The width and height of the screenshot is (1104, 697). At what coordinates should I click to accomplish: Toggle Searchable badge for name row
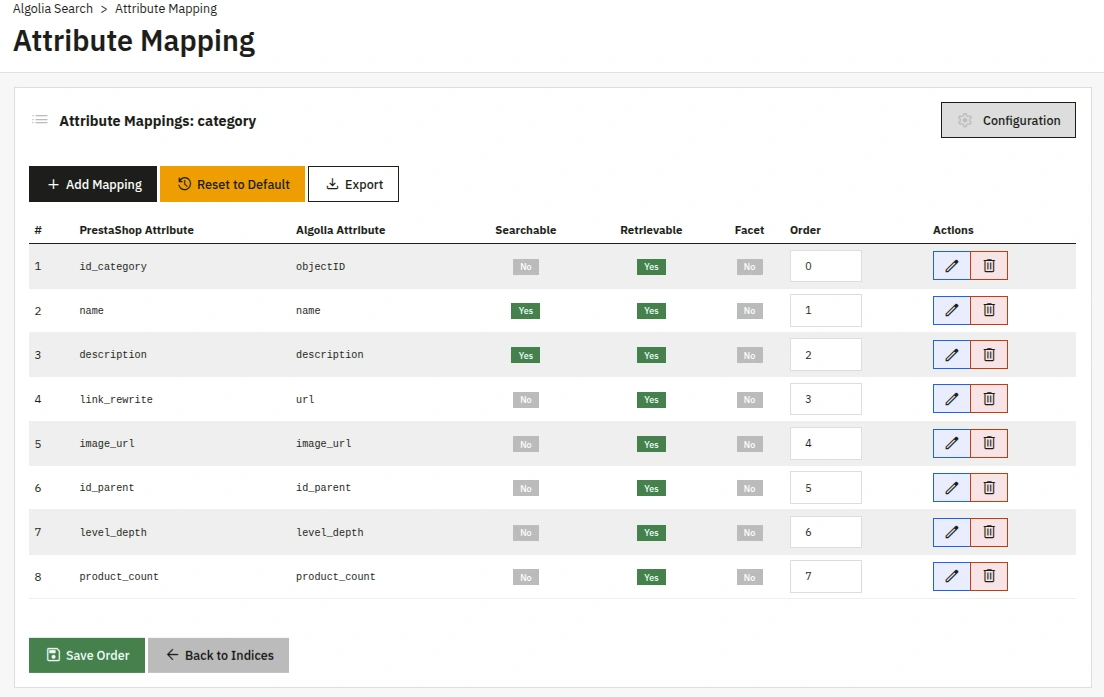coord(525,311)
